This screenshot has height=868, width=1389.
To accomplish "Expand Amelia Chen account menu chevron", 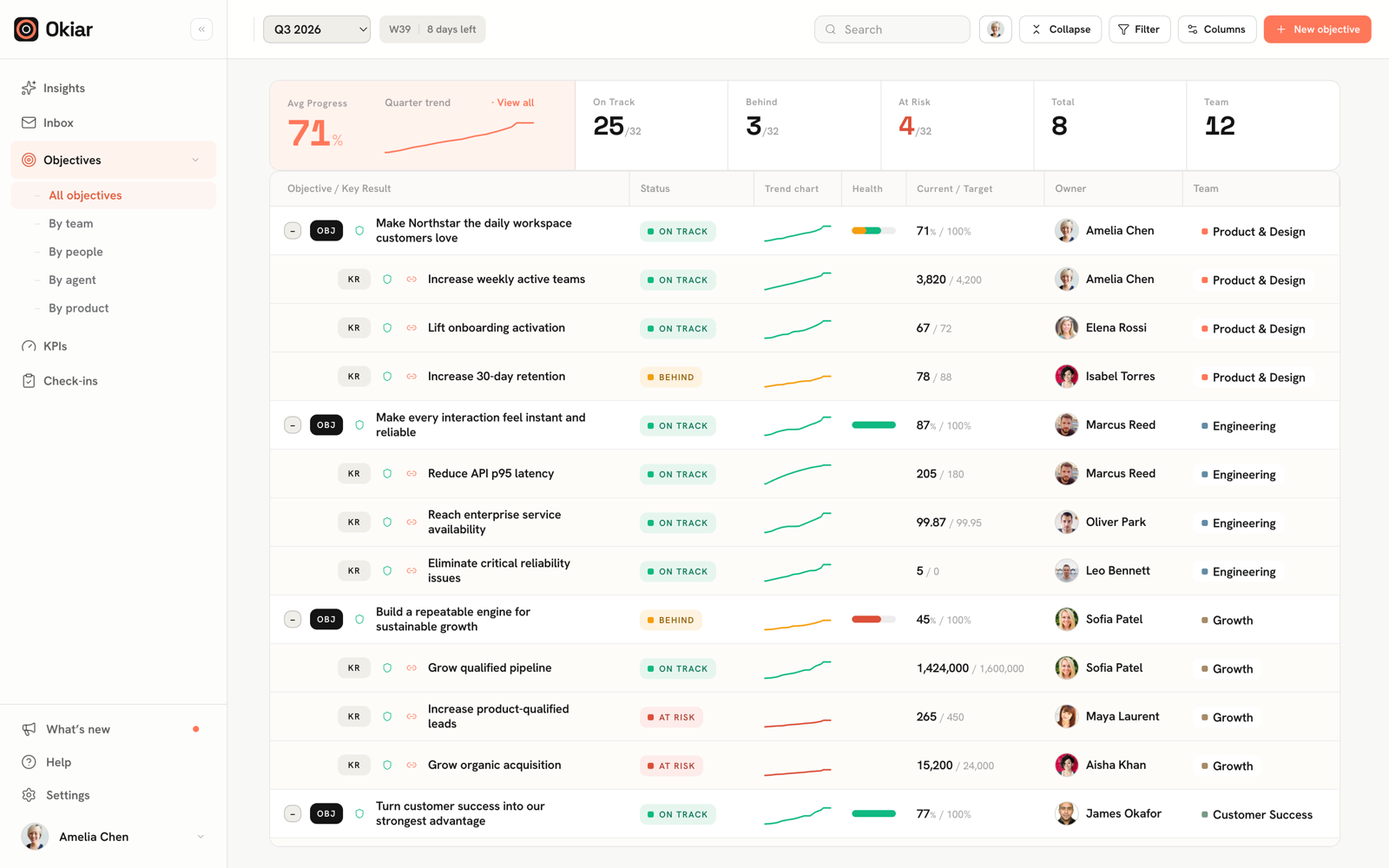I will tap(201, 837).
